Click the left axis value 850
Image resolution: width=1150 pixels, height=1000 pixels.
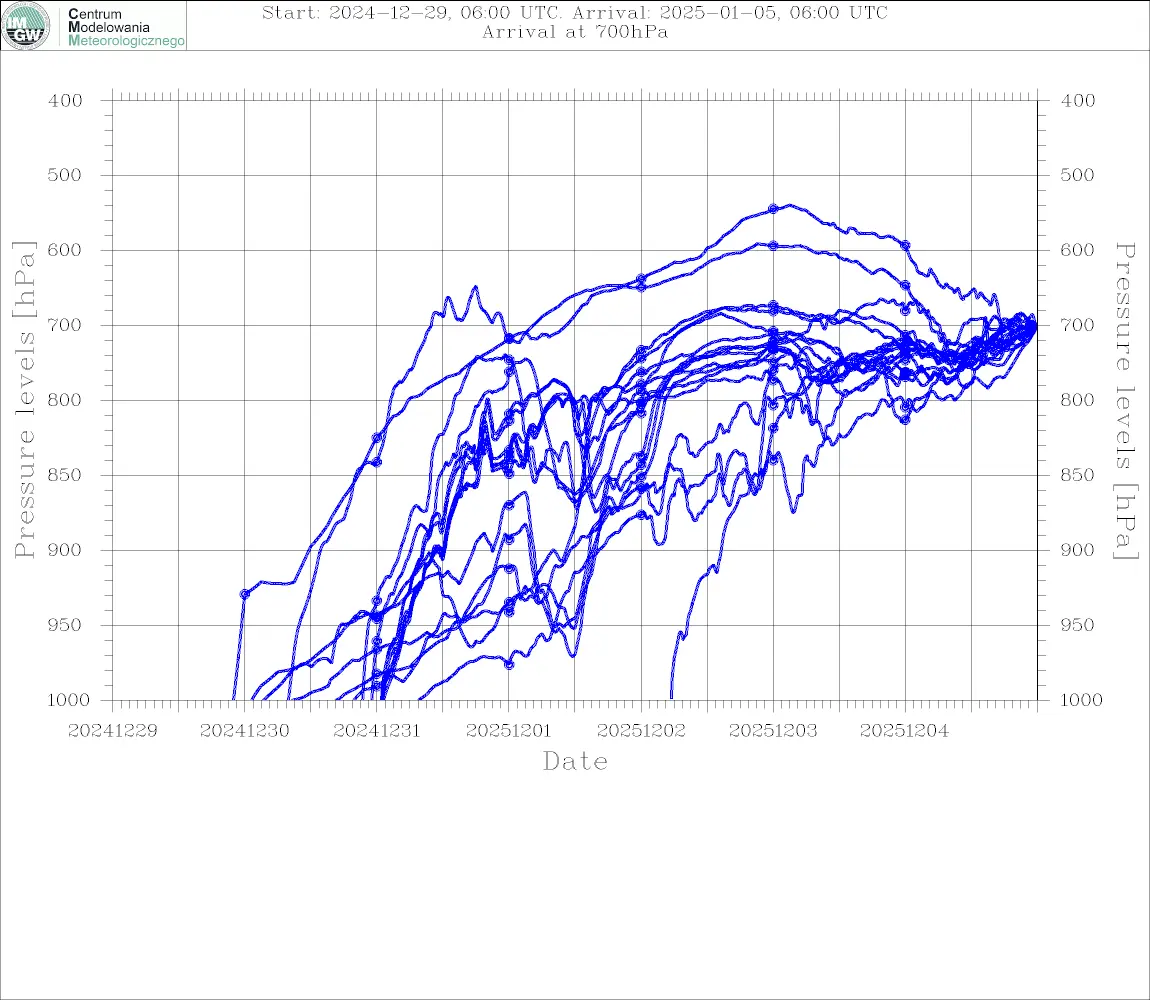(65, 475)
